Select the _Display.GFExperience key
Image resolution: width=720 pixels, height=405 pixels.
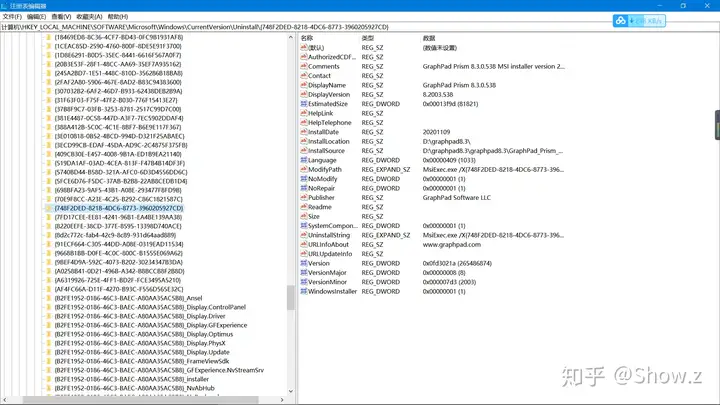[151, 325]
